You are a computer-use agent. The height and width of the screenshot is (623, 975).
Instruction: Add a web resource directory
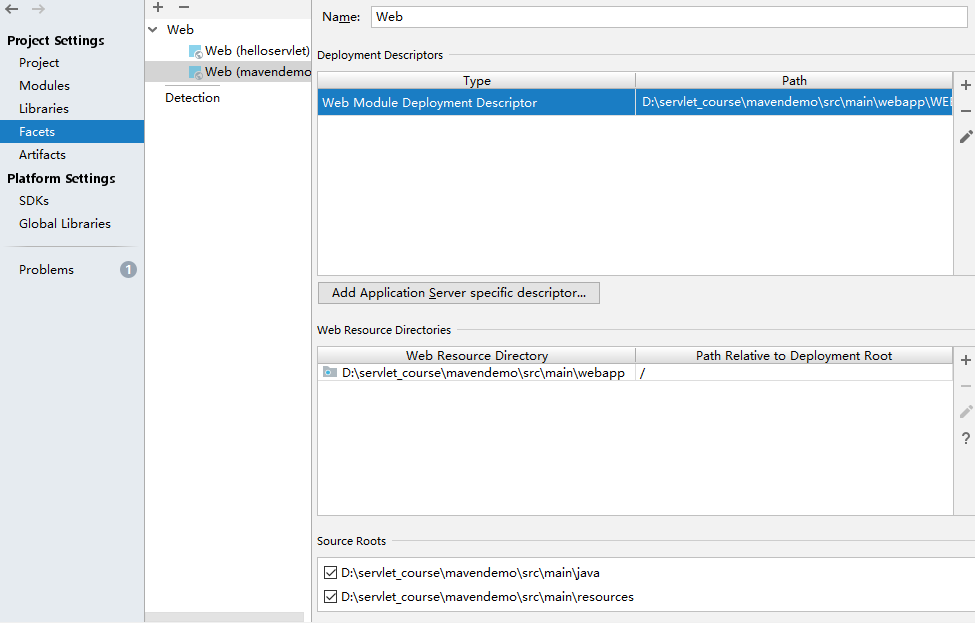tap(965, 360)
